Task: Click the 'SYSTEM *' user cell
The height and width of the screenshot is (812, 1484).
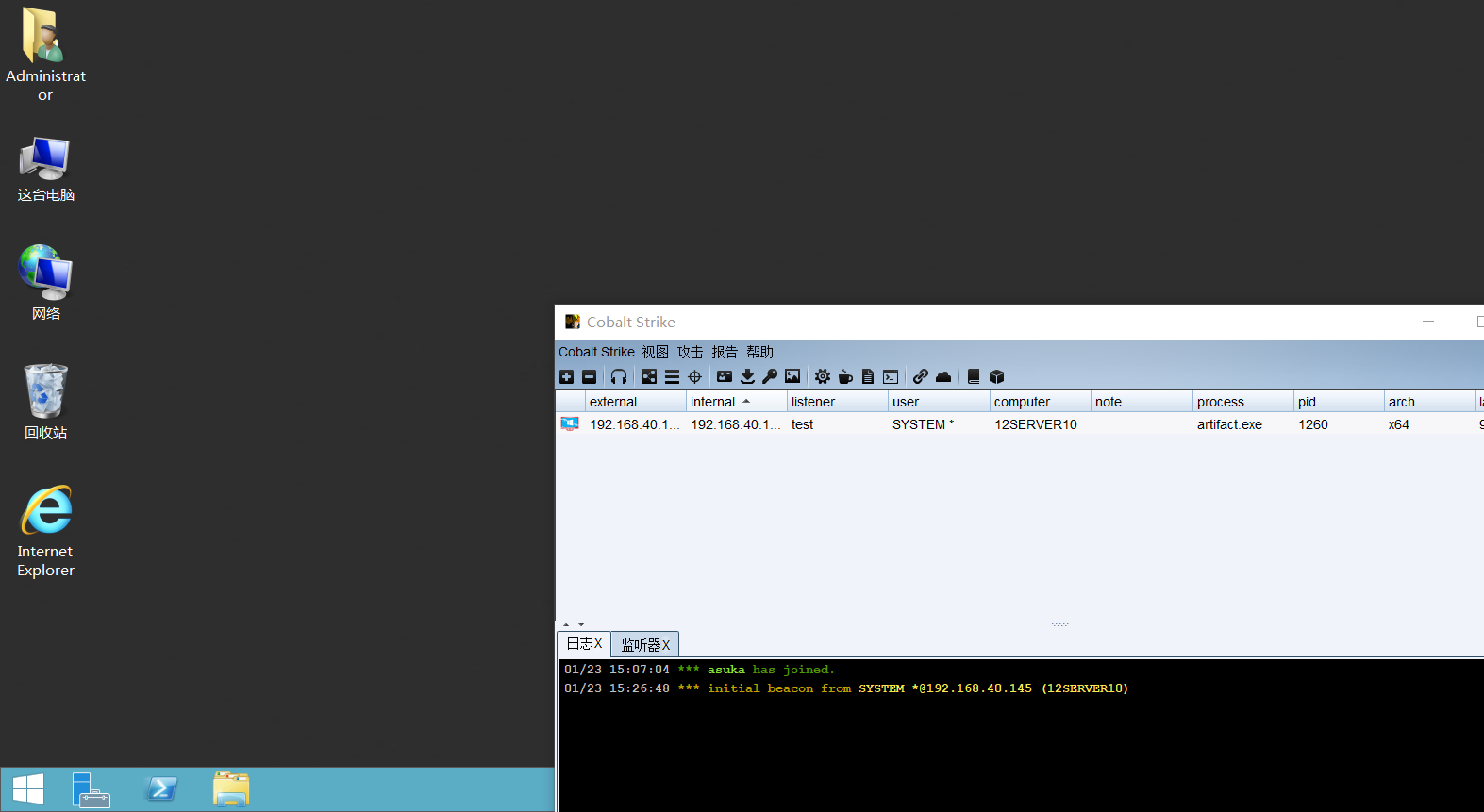Action: click(939, 424)
